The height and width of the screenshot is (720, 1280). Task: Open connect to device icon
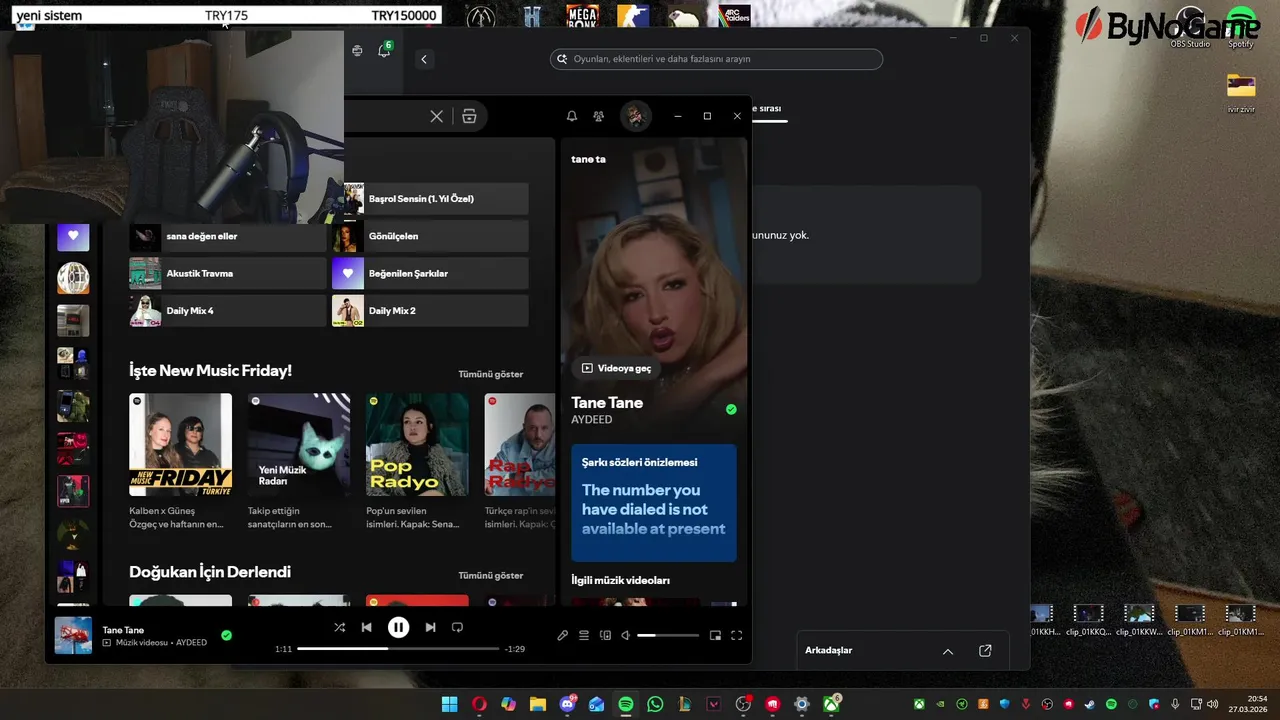605,635
